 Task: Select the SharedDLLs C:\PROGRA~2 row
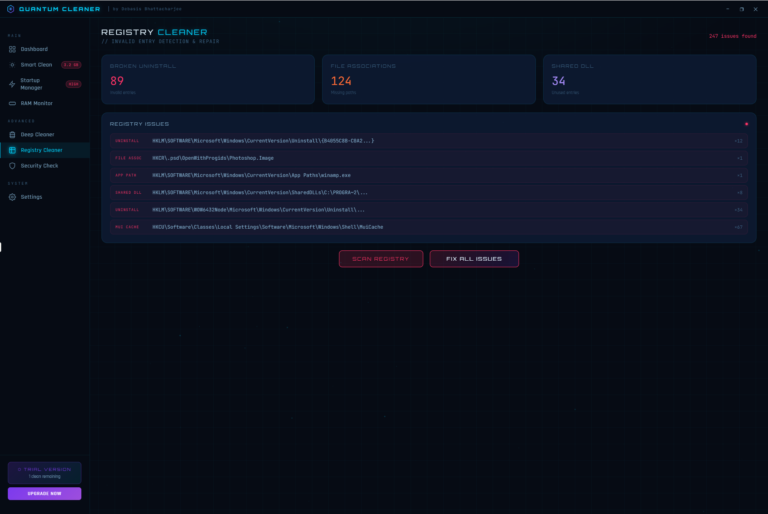429,193
